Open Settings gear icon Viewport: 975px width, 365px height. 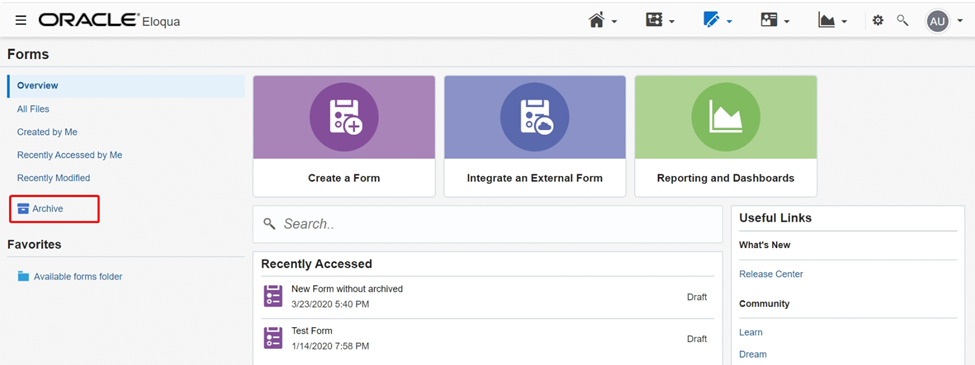(x=877, y=21)
